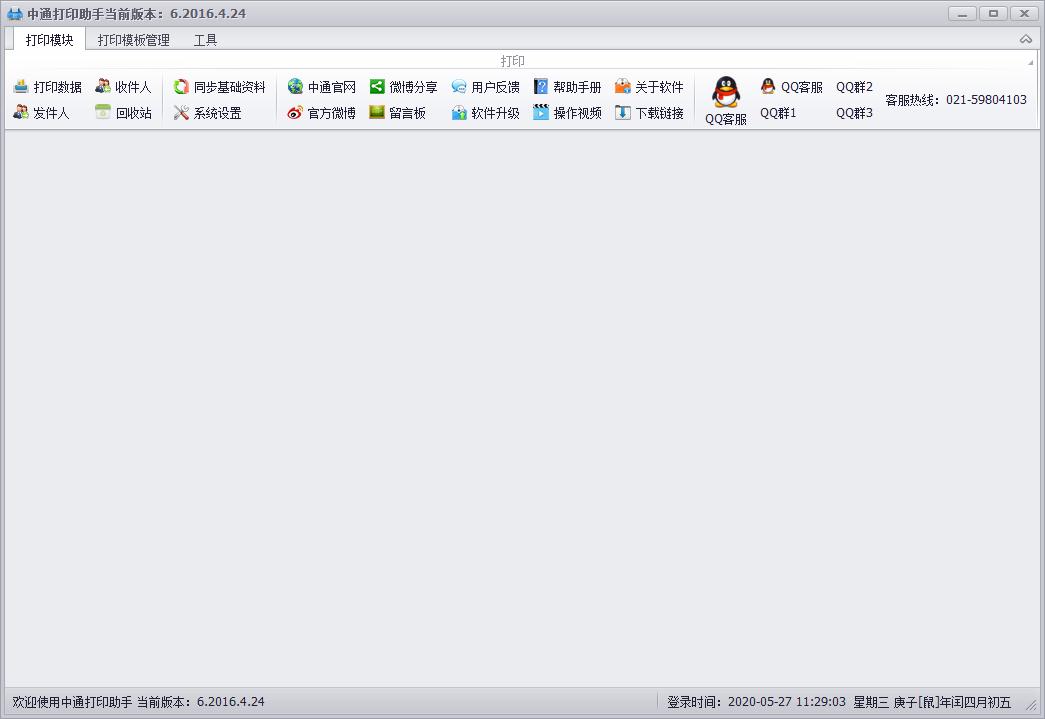Join QQ群2 group

click(854, 87)
